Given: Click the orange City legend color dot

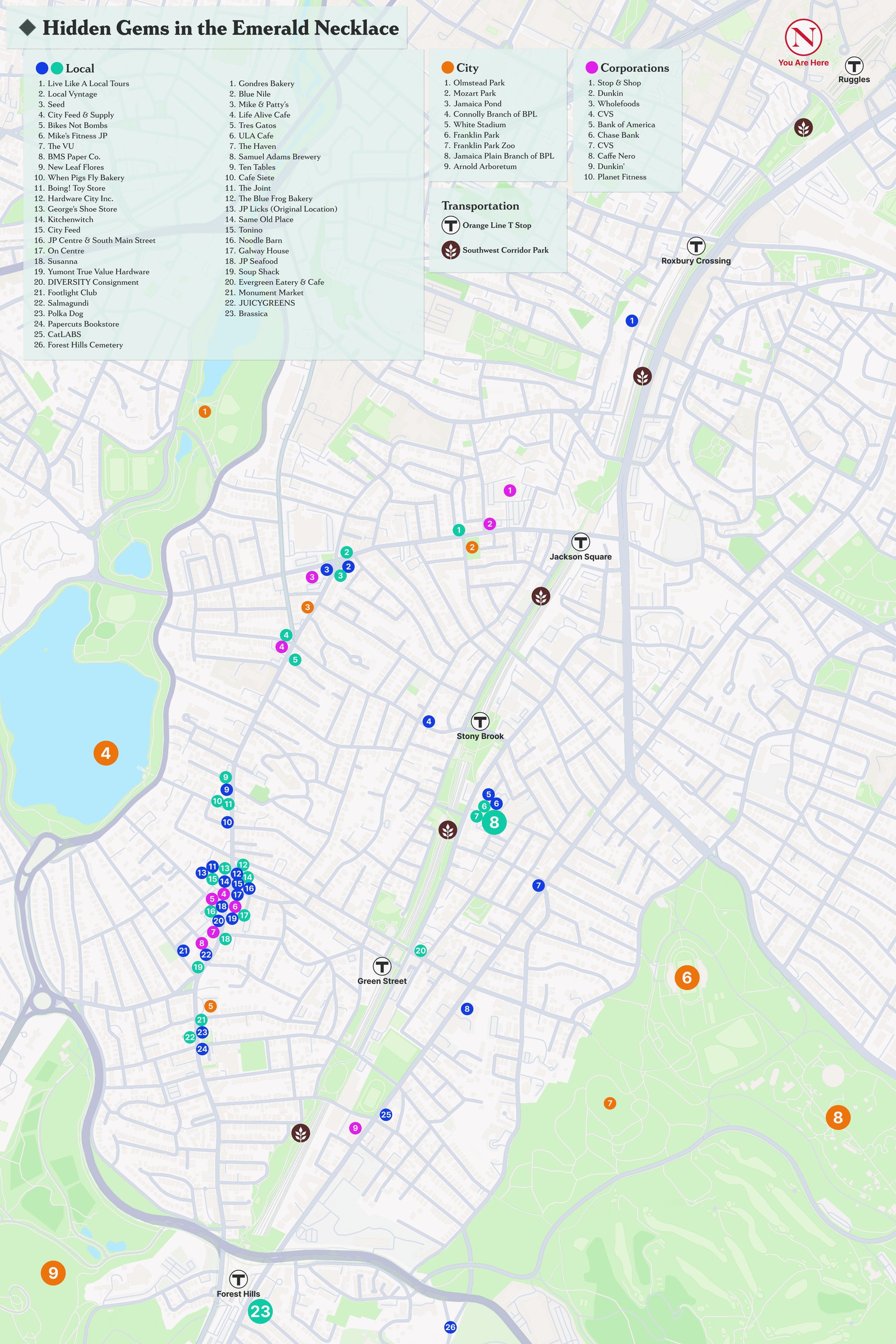Looking at the screenshot, I should click(x=448, y=68).
